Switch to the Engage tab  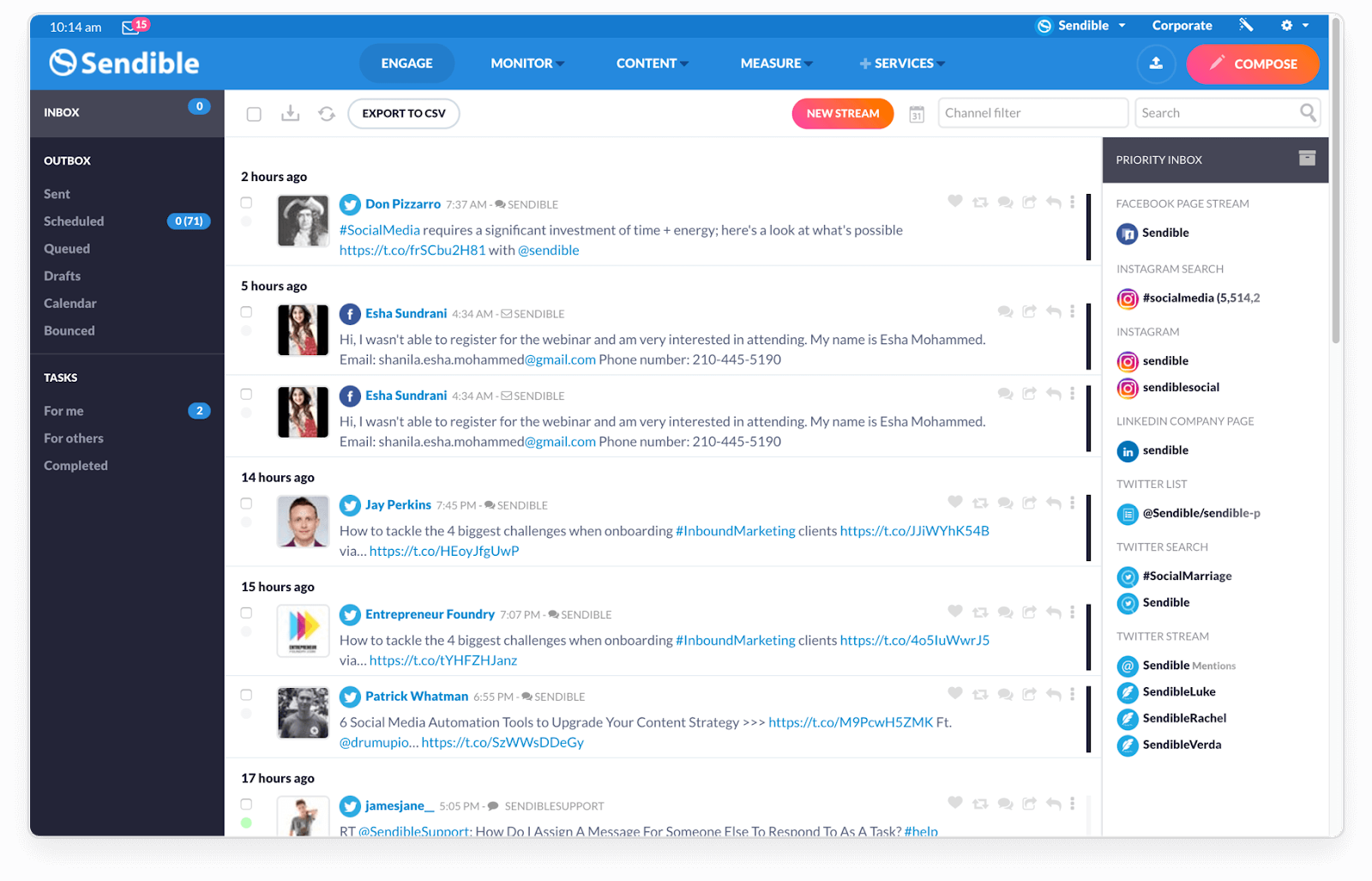406,63
